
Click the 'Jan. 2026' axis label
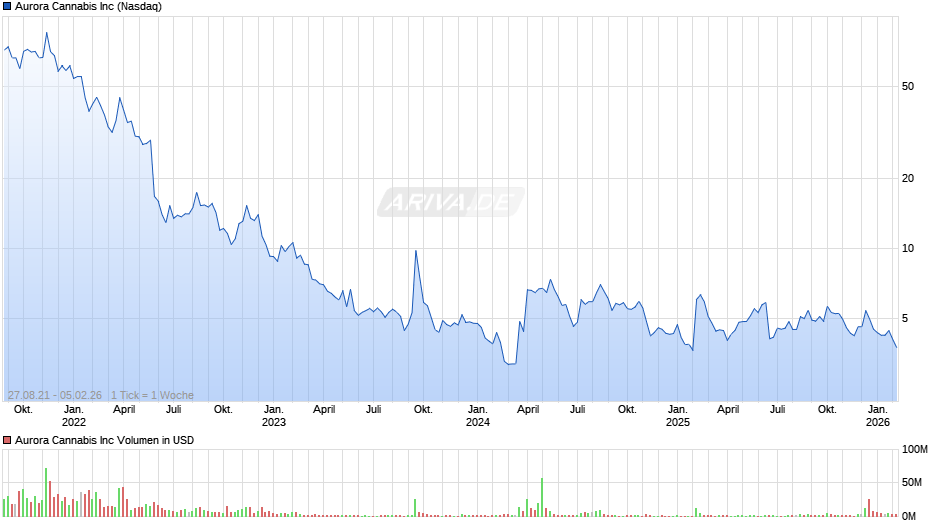[878, 416]
